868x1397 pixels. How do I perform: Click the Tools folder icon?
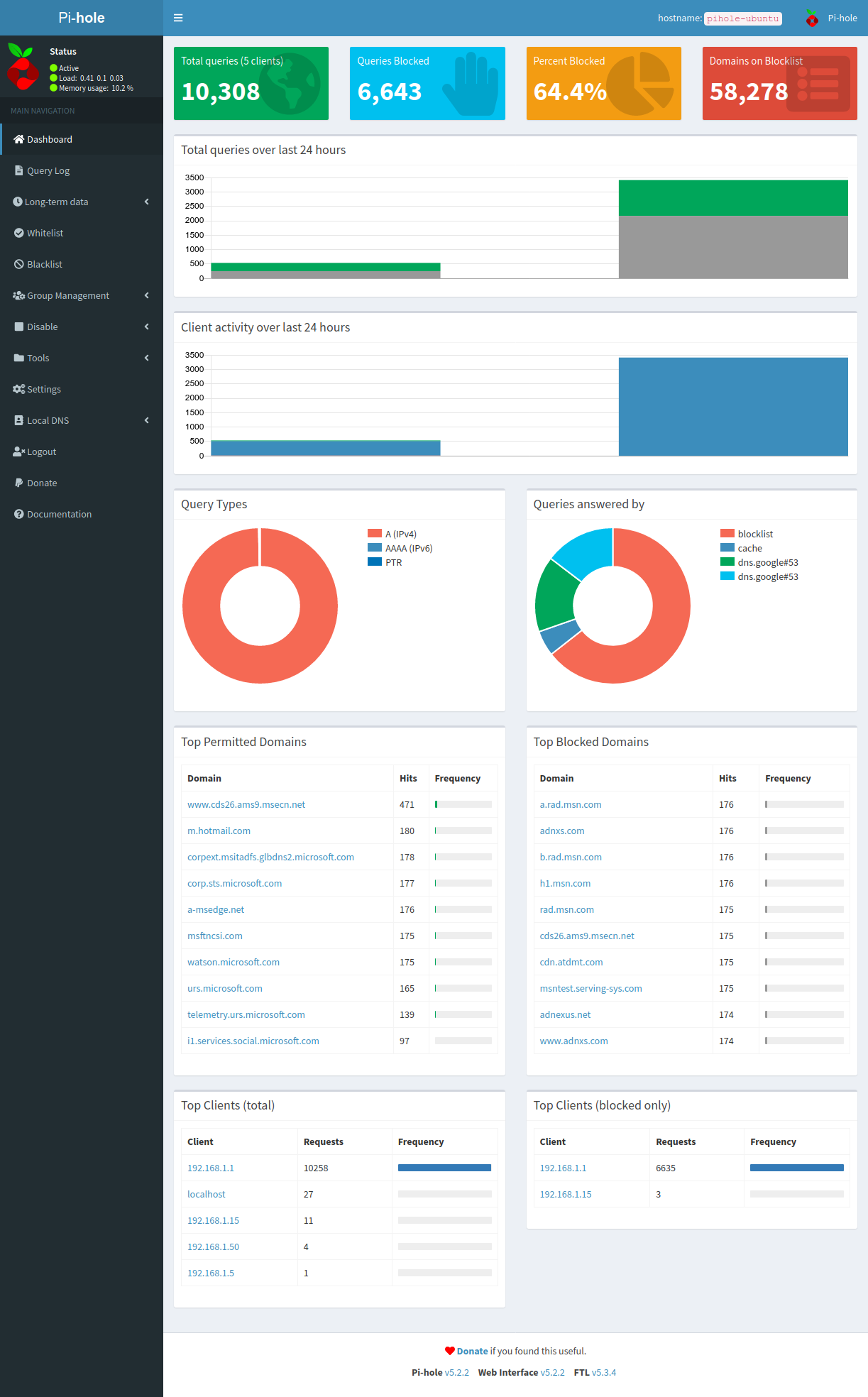point(19,358)
